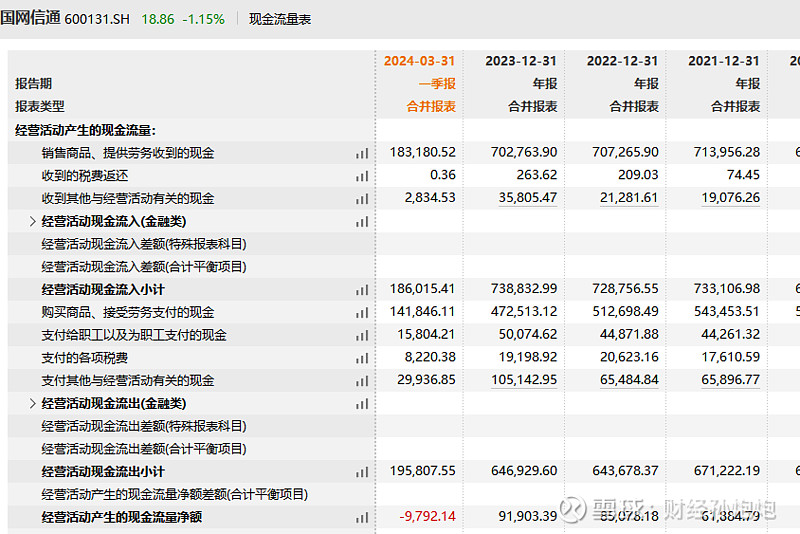The width and height of the screenshot is (800, 534).
Task: Select cell value 8,220.38
Action: [x=430, y=357]
